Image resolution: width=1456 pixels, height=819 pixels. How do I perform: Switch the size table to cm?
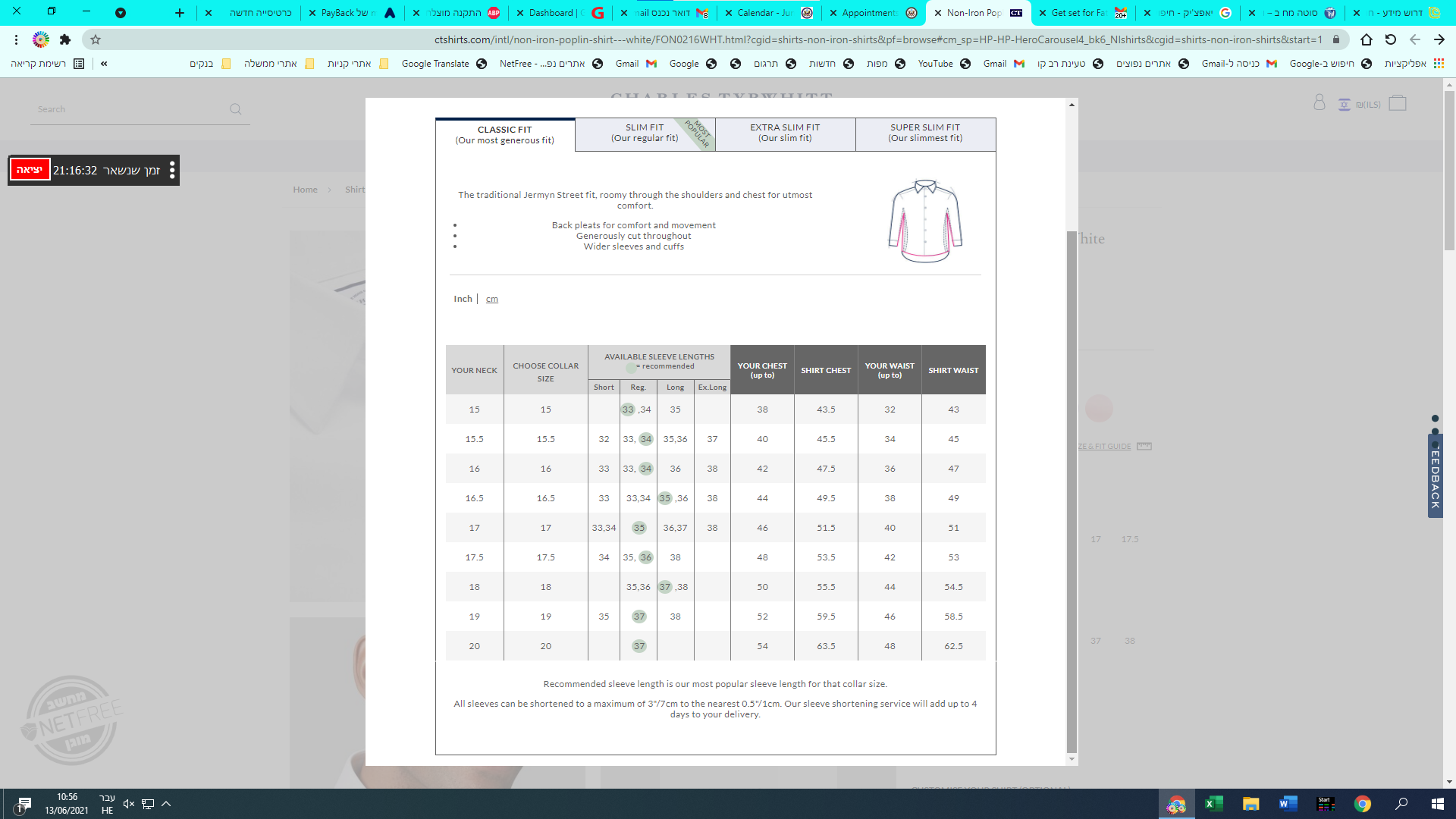tap(492, 299)
